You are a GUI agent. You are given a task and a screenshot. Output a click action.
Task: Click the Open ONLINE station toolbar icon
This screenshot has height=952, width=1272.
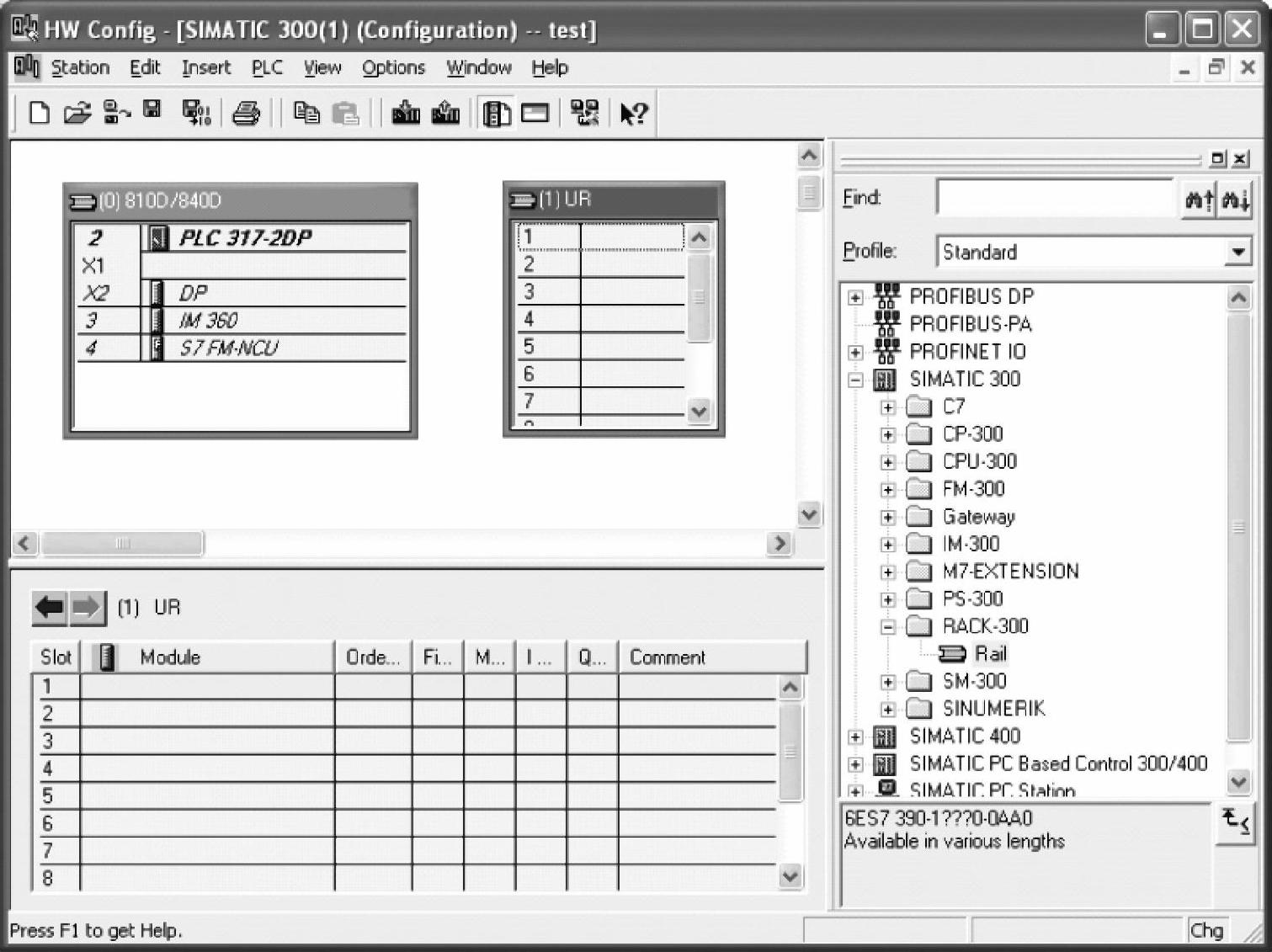point(116,112)
